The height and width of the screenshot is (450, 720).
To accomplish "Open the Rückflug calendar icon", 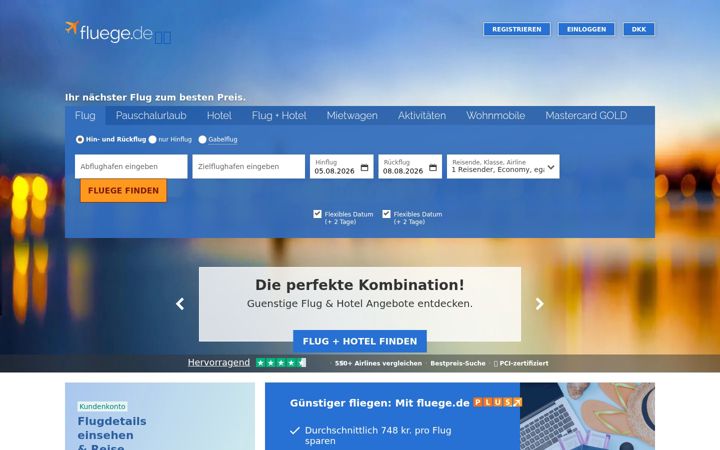I will pos(433,168).
